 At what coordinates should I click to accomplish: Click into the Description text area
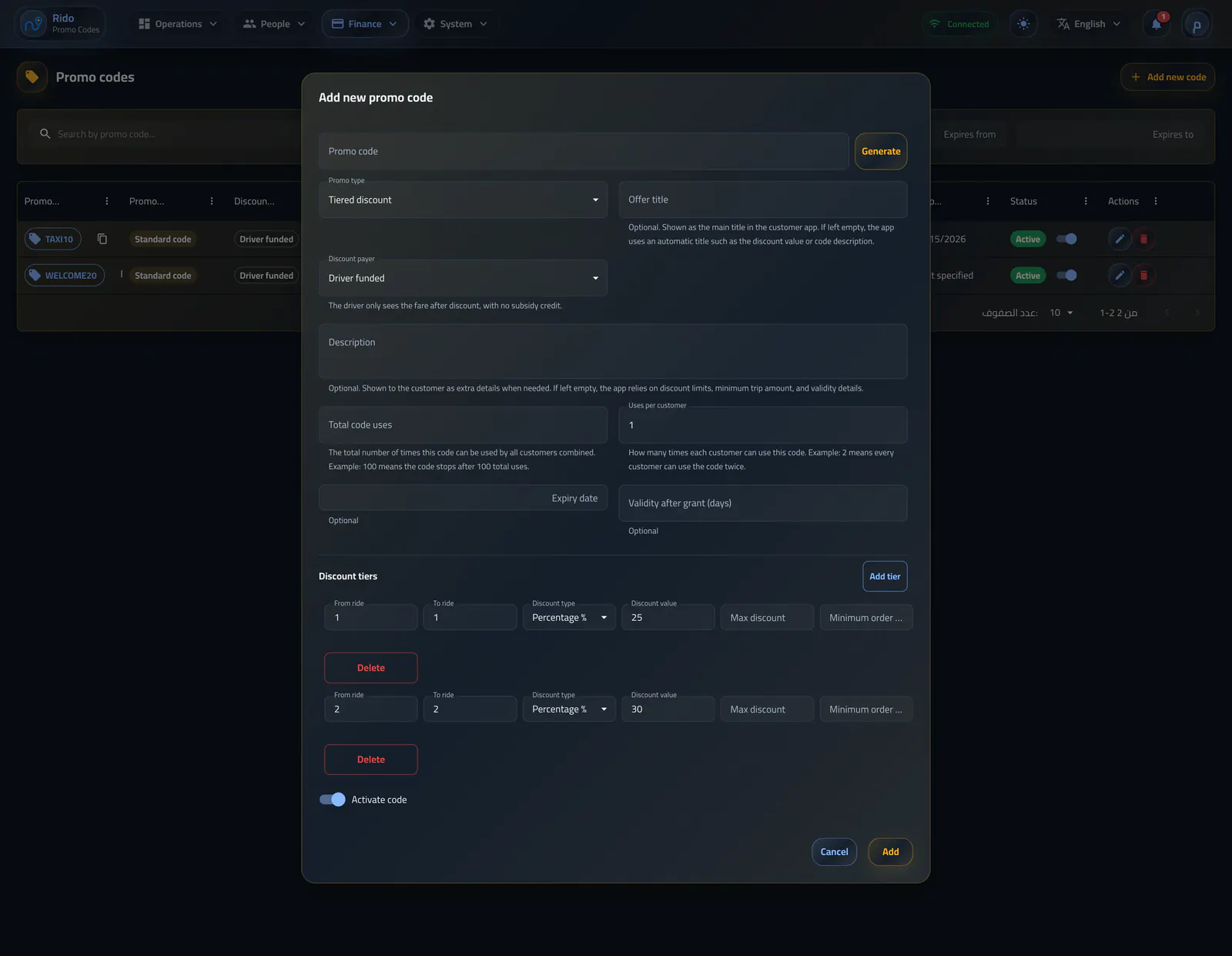613,351
